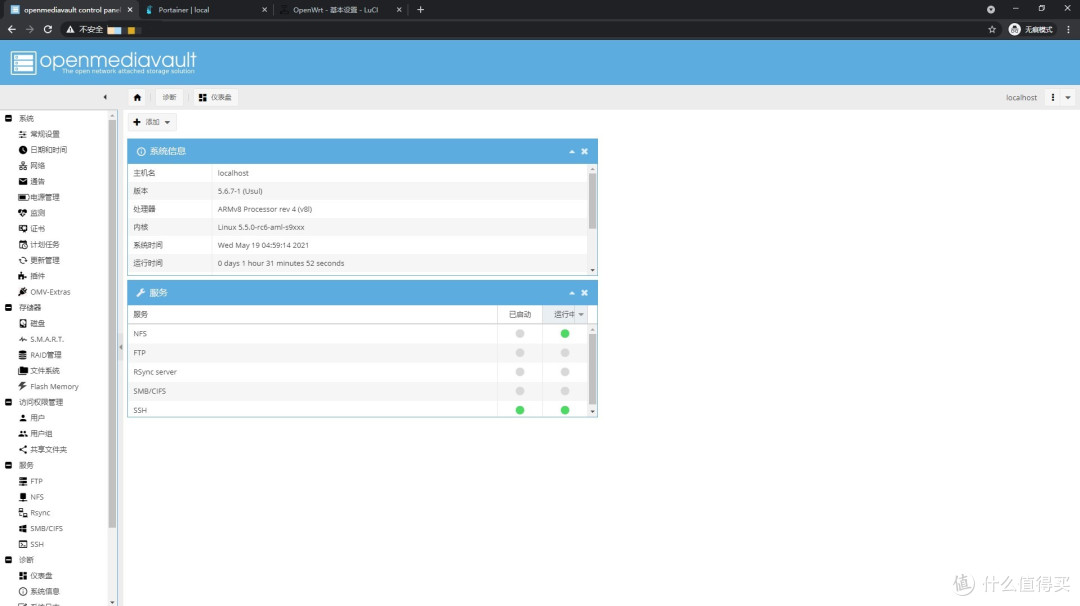Open the 运行中 column header dropdown

point(581,315)
